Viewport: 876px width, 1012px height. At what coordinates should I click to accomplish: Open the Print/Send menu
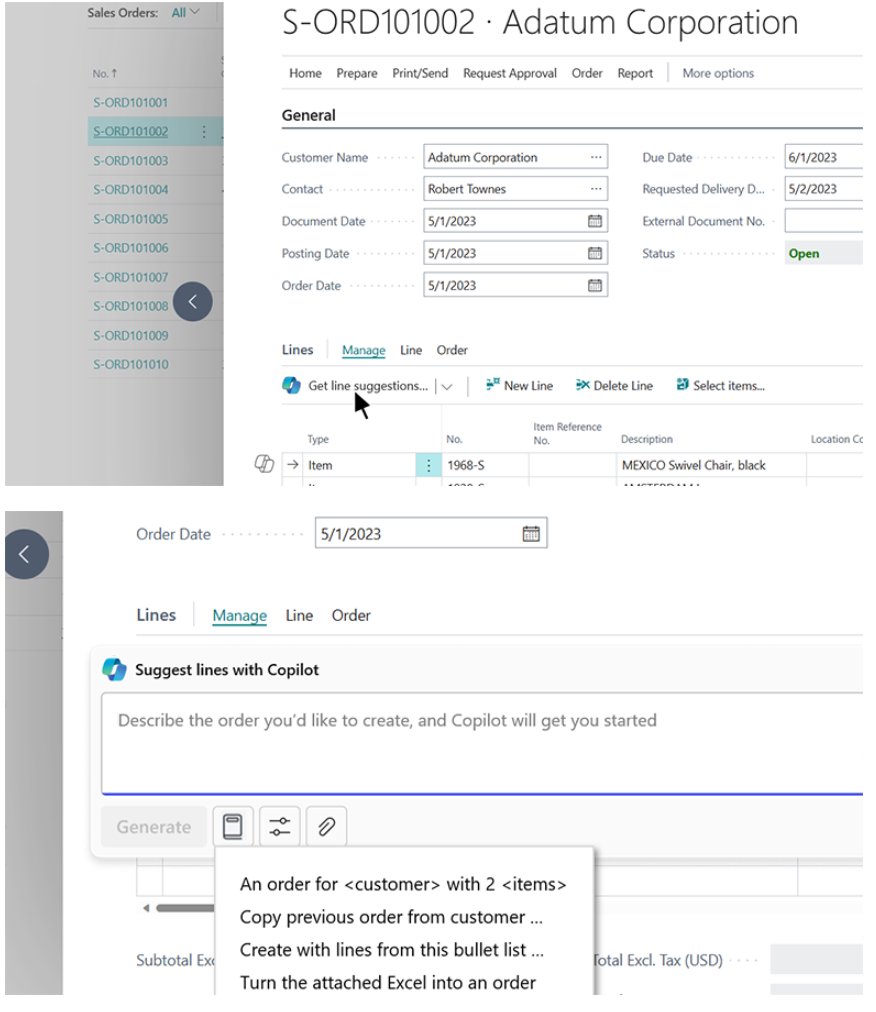(x=420, y=73)
